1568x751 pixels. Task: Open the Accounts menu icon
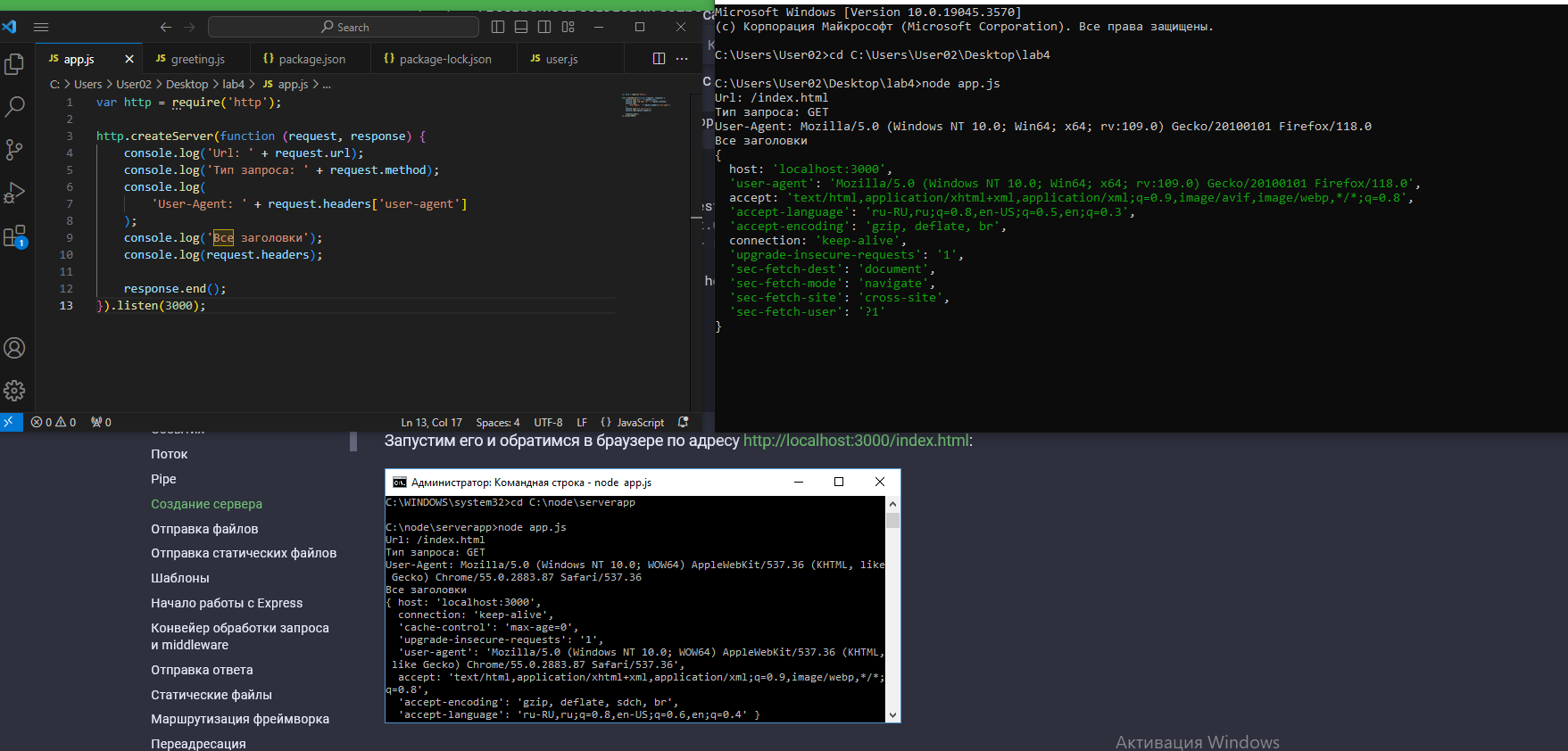(14, 348)
